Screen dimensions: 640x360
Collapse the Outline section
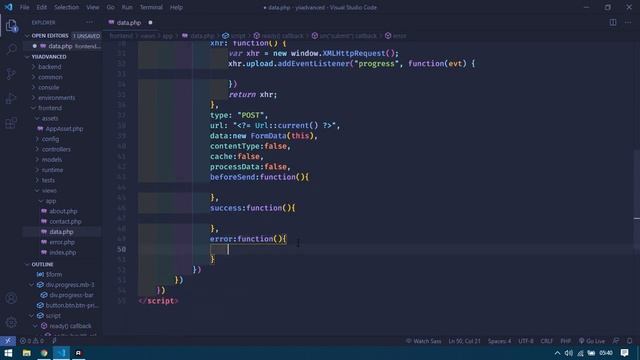click(x=42, y=264)
